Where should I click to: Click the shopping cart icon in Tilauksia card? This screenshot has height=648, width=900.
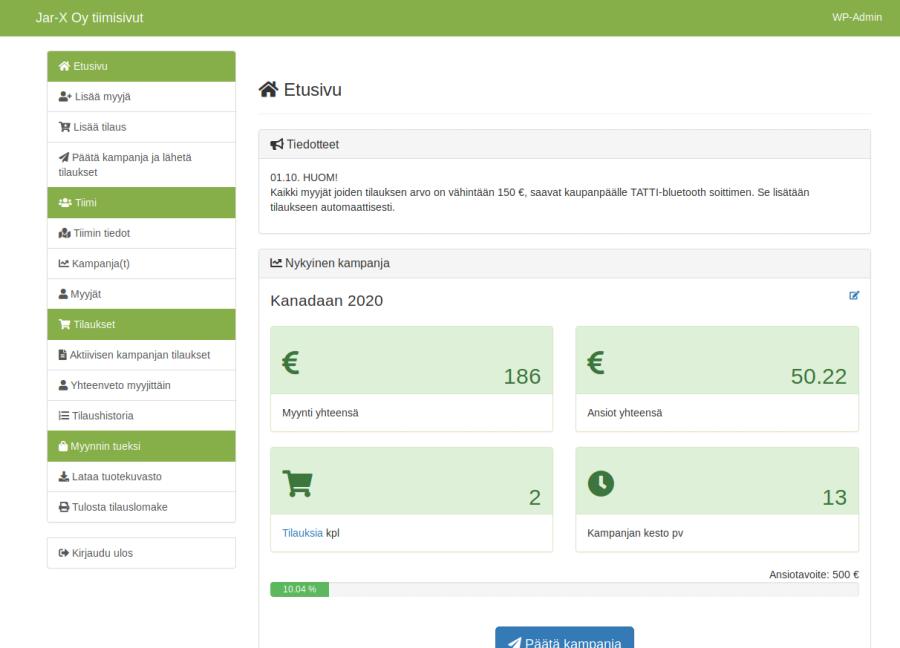point(297,483)
